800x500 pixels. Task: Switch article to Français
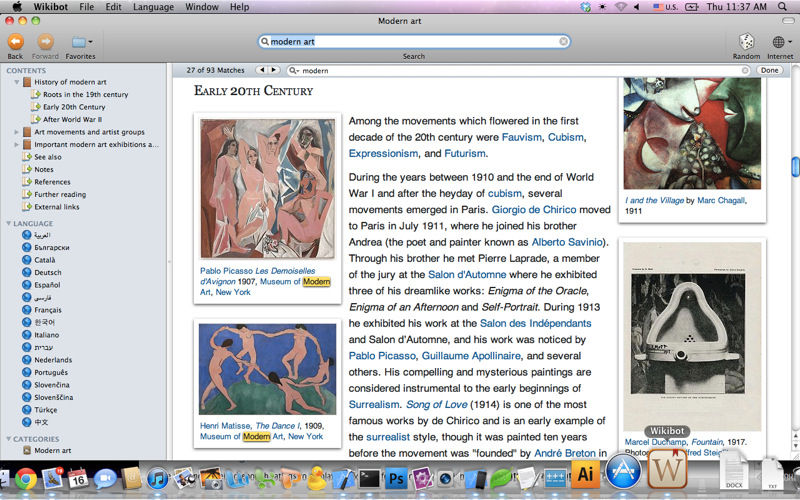pos(47,310)
